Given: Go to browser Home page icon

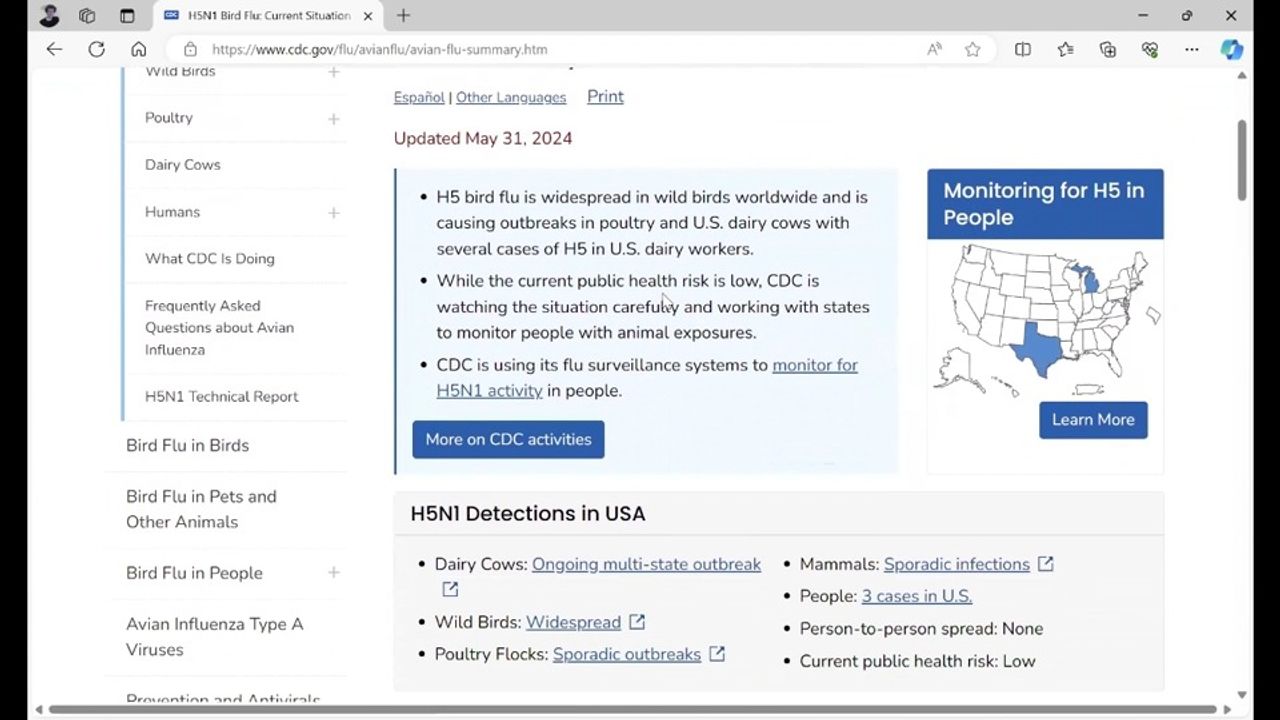Looking at the screenshot, I should click(139, 49).
